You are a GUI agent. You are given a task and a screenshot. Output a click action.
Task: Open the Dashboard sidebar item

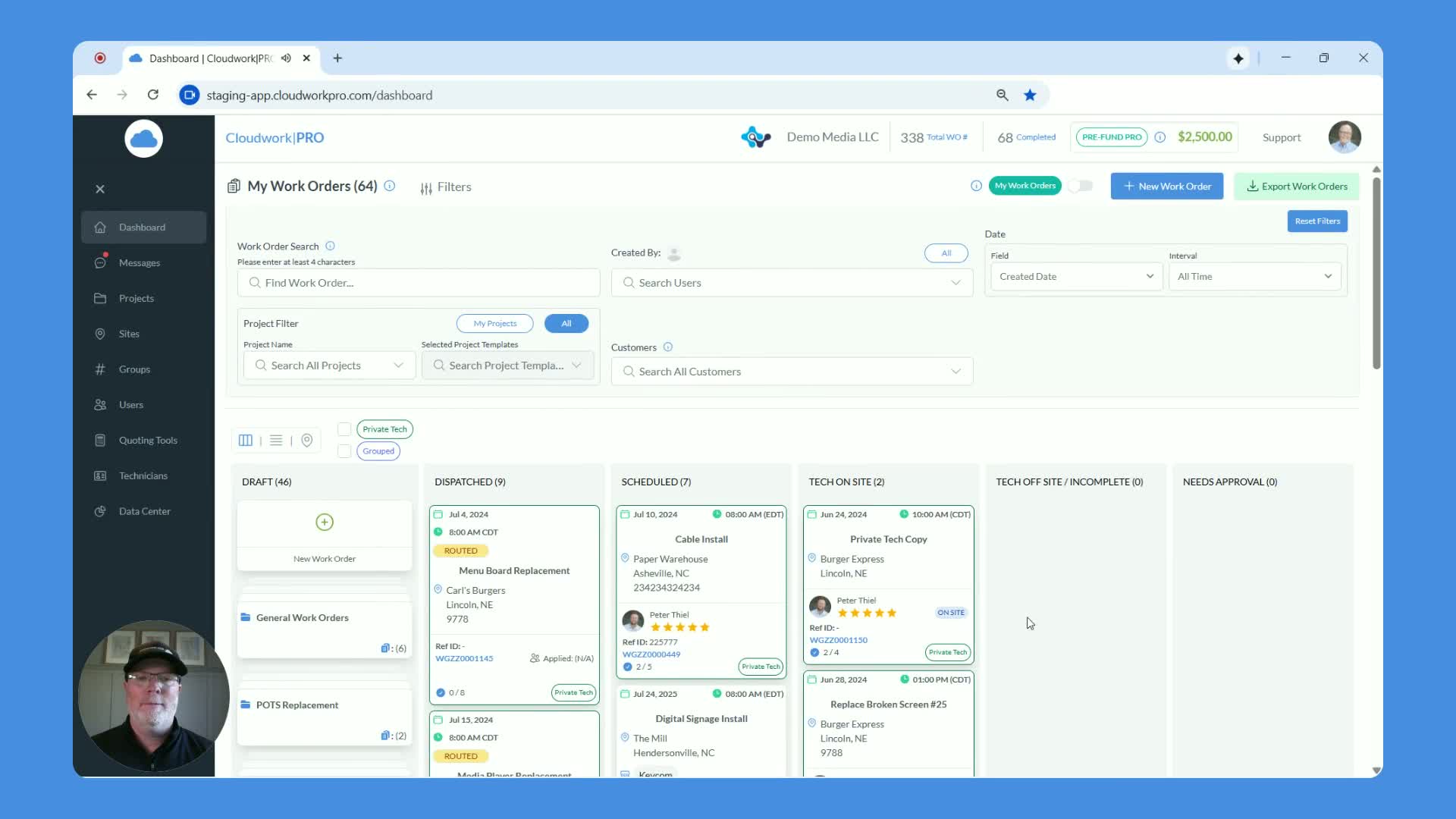(x=143, y=227)
